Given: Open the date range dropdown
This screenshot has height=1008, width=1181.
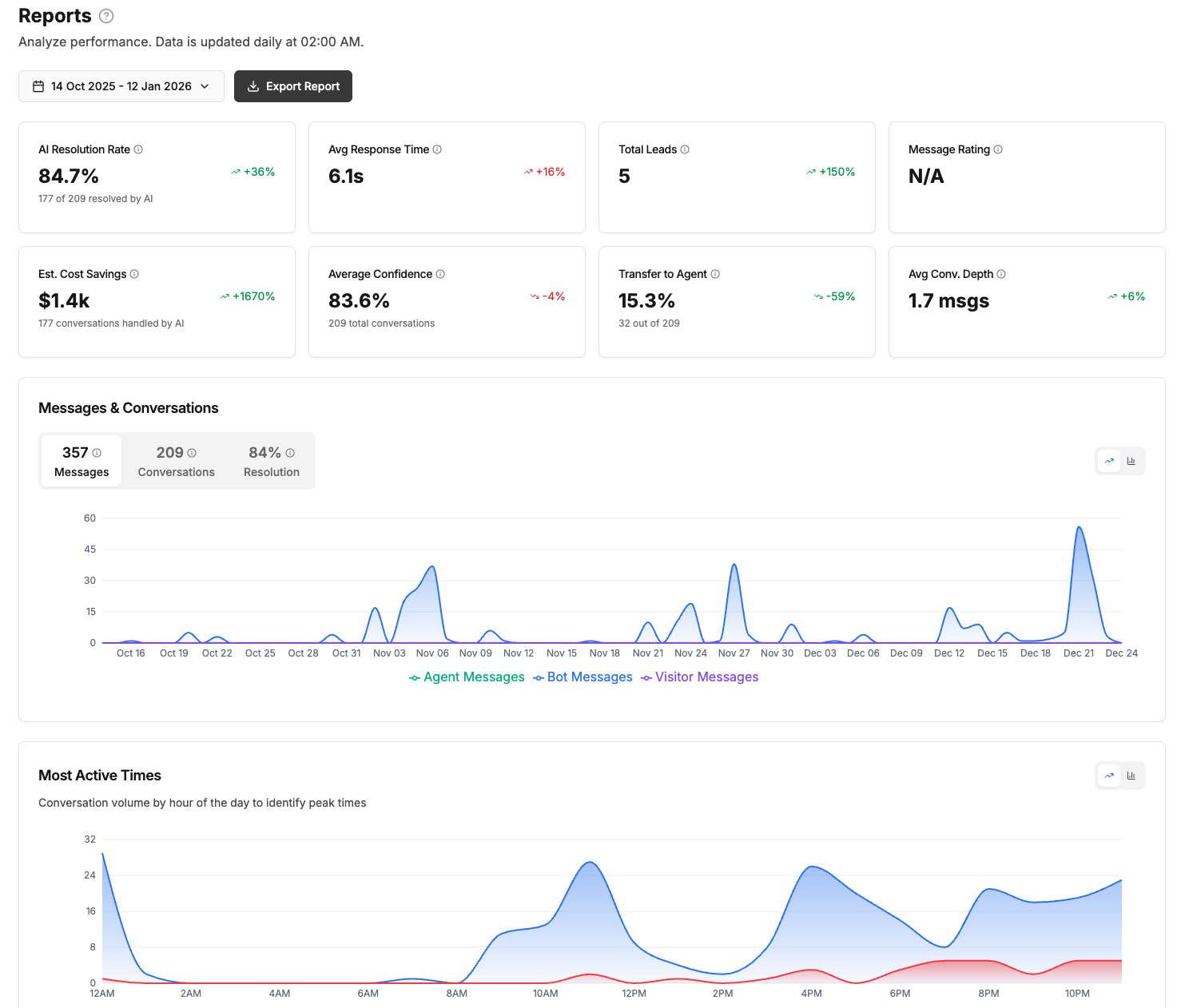Looking at the screenshot, I should click(x=121, y=85).
